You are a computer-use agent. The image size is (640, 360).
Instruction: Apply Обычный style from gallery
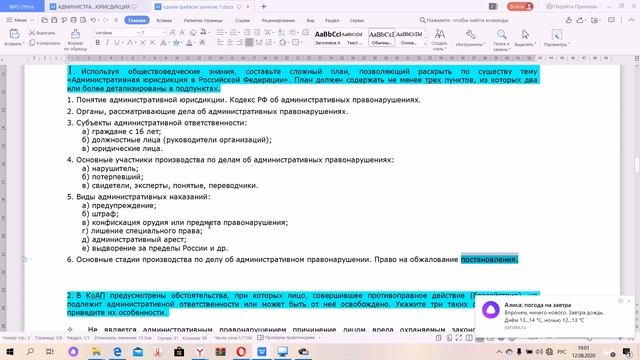(381, 38)
